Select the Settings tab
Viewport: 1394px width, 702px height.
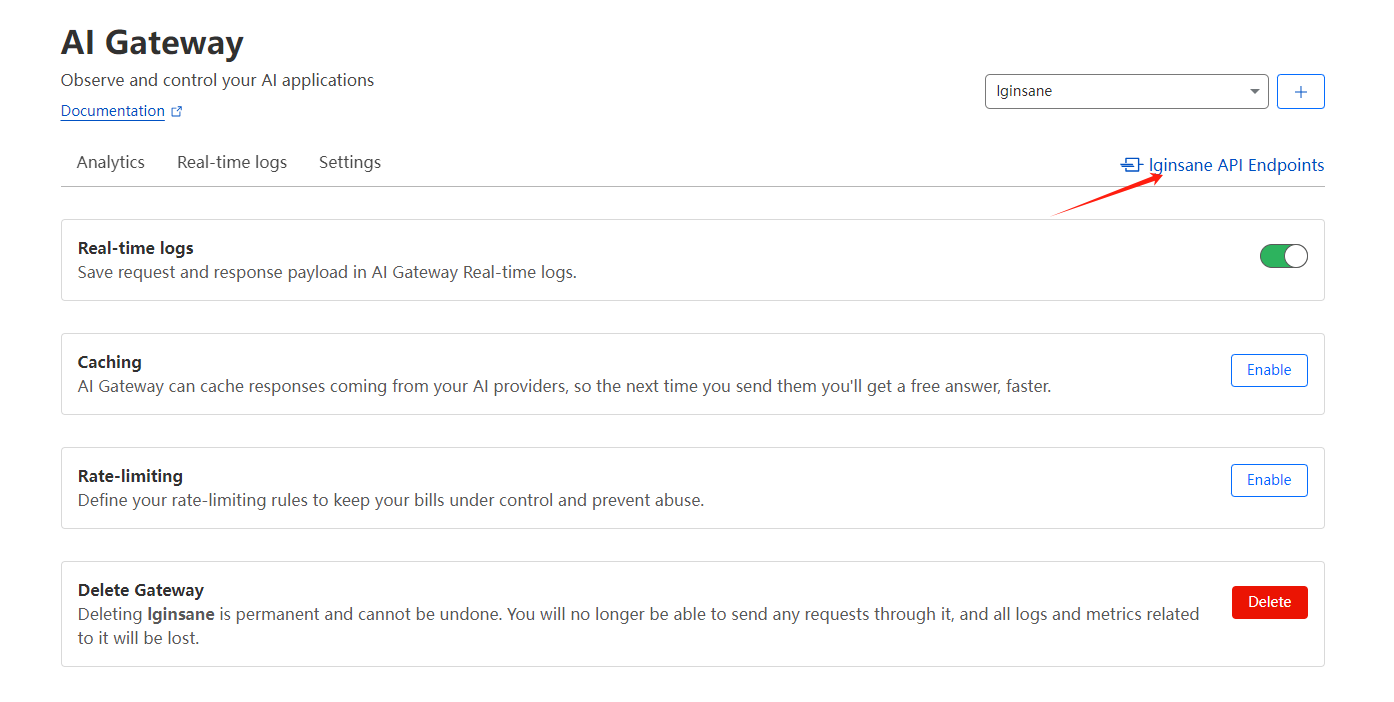[350, 162]
